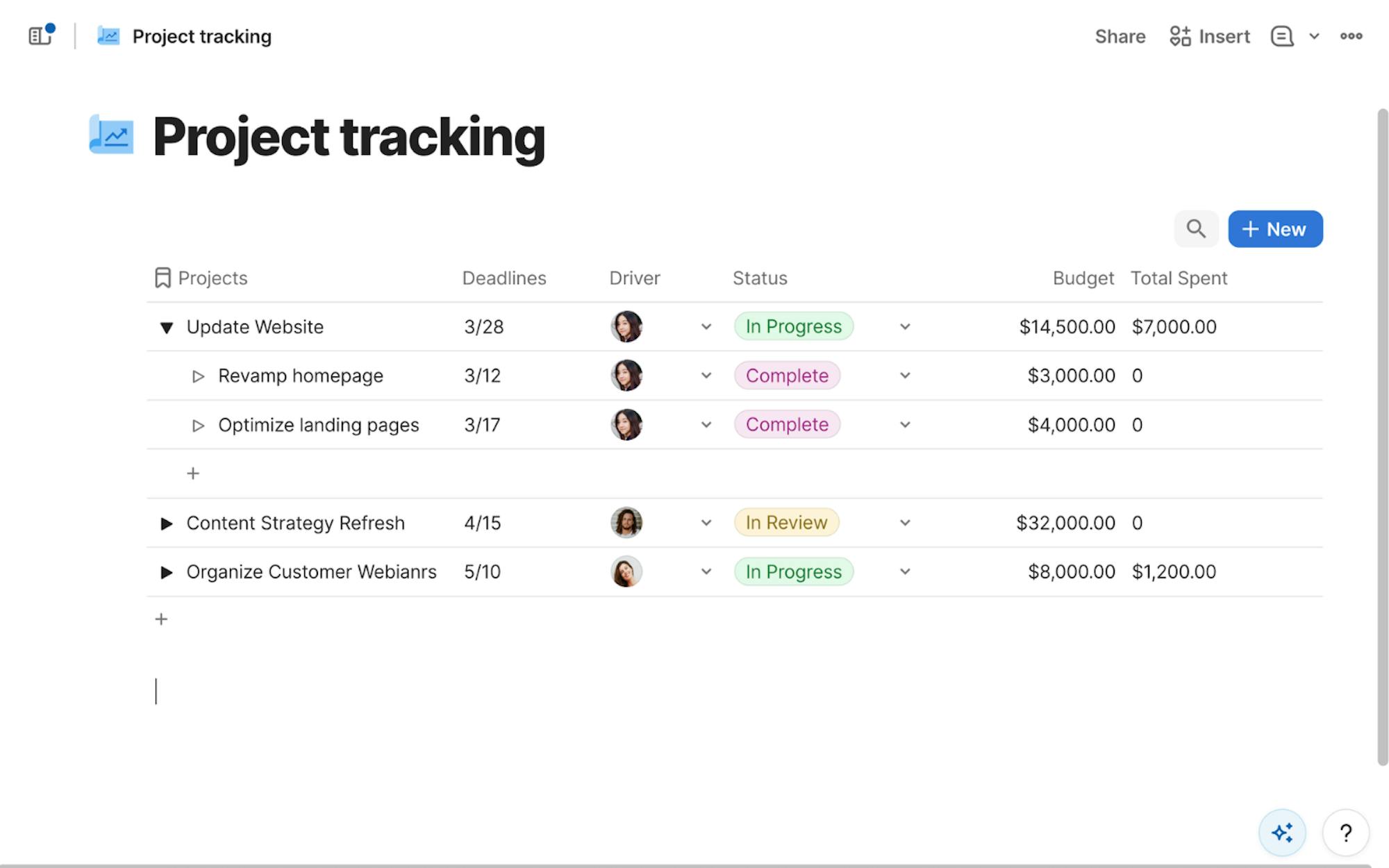Open the comments dropdown chevron in header
Image resolution: width=1389 pixels, height=868 pixels.
click(x=1314, y=36)
